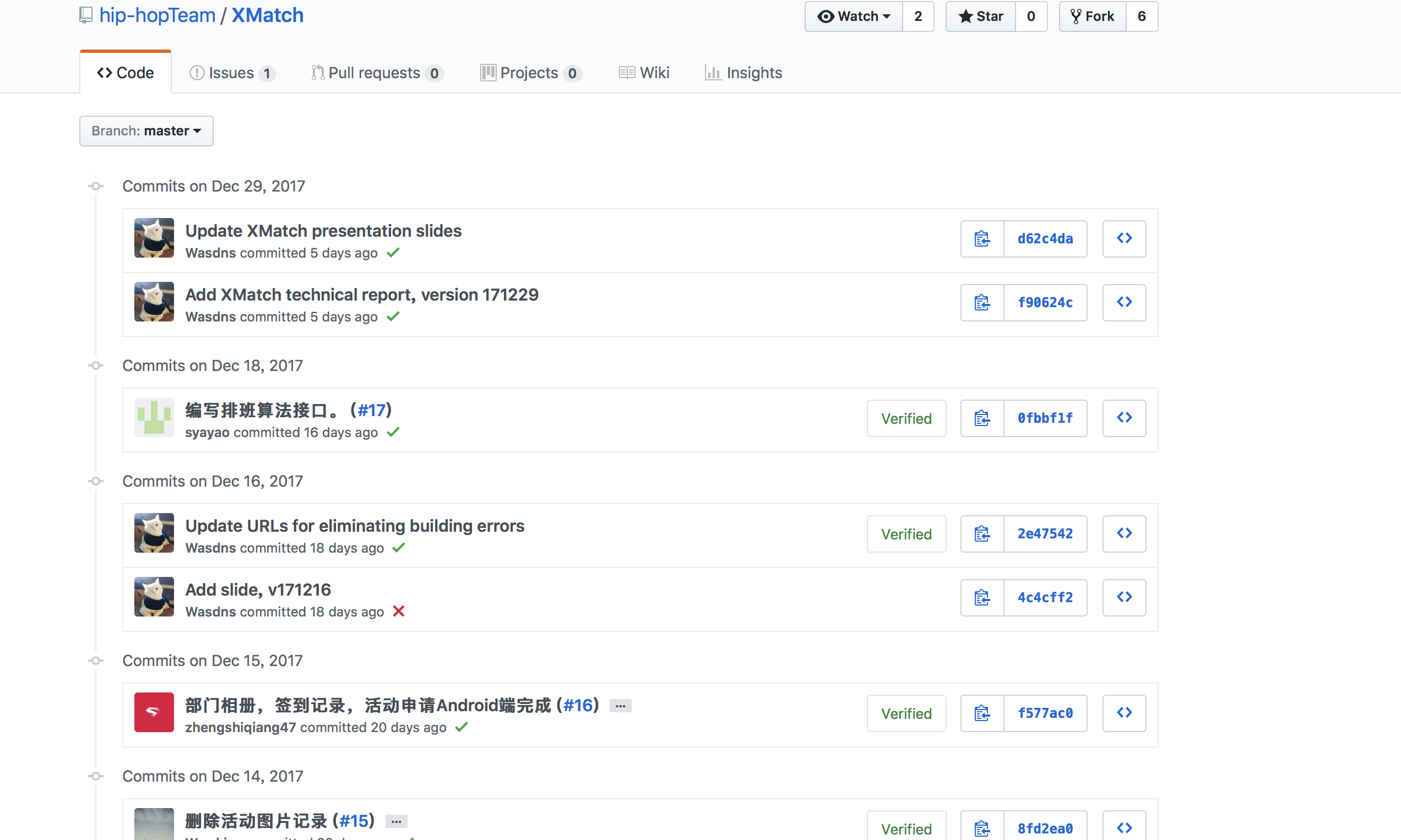Browse repository at commit 4c4cff2
Screen dimensions: 1401x840
click(x=1124, y=598)
